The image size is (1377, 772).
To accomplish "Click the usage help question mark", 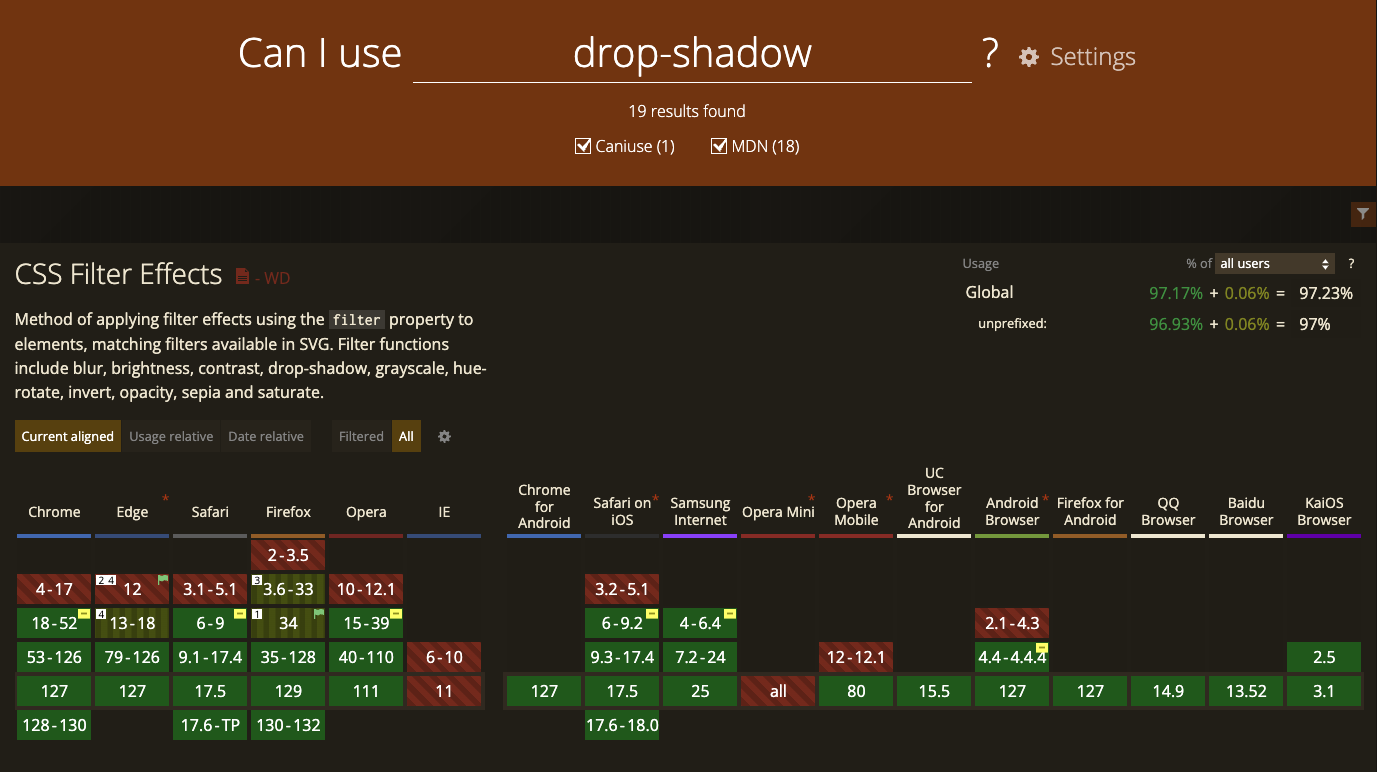I will click(1351, 264).
